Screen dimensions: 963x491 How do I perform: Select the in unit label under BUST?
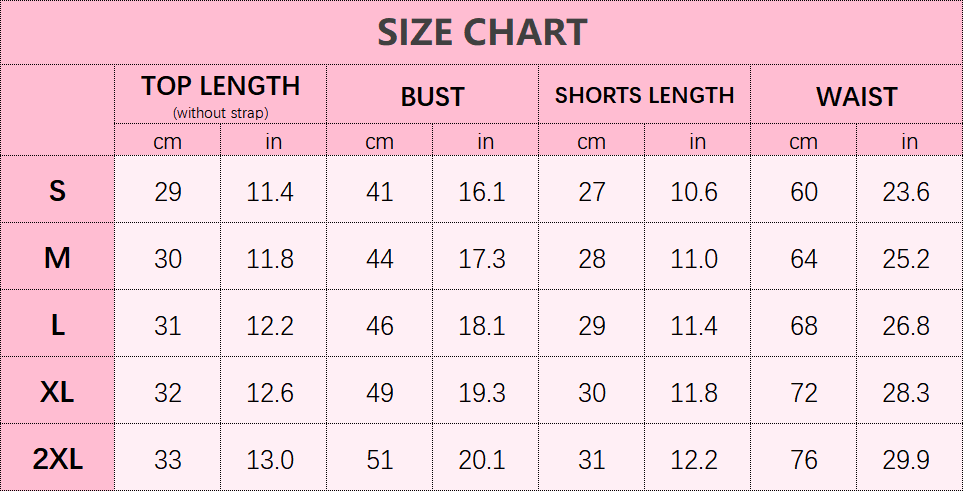click(x=485, y=142)
